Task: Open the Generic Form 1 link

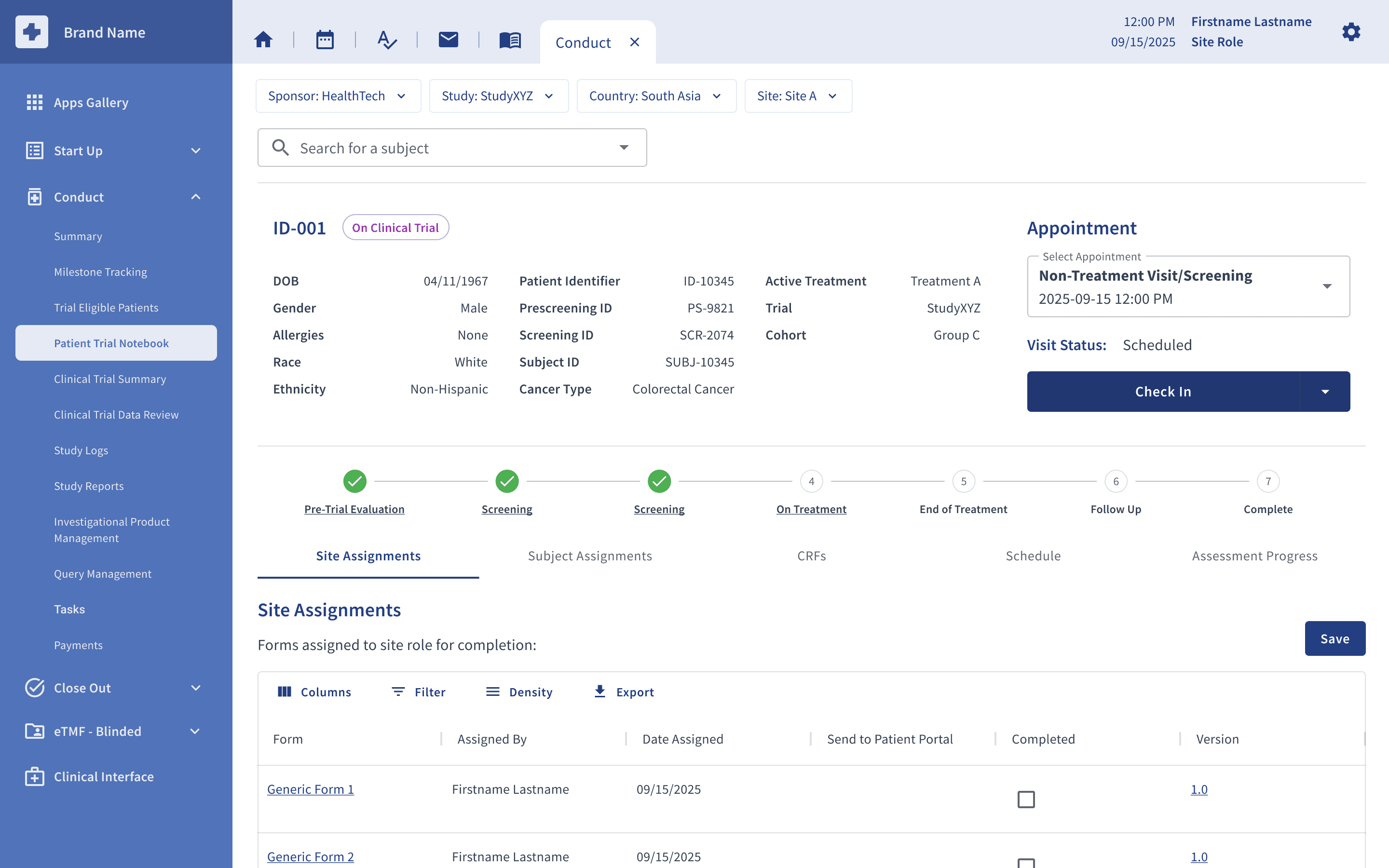Action: coord(311,789)
